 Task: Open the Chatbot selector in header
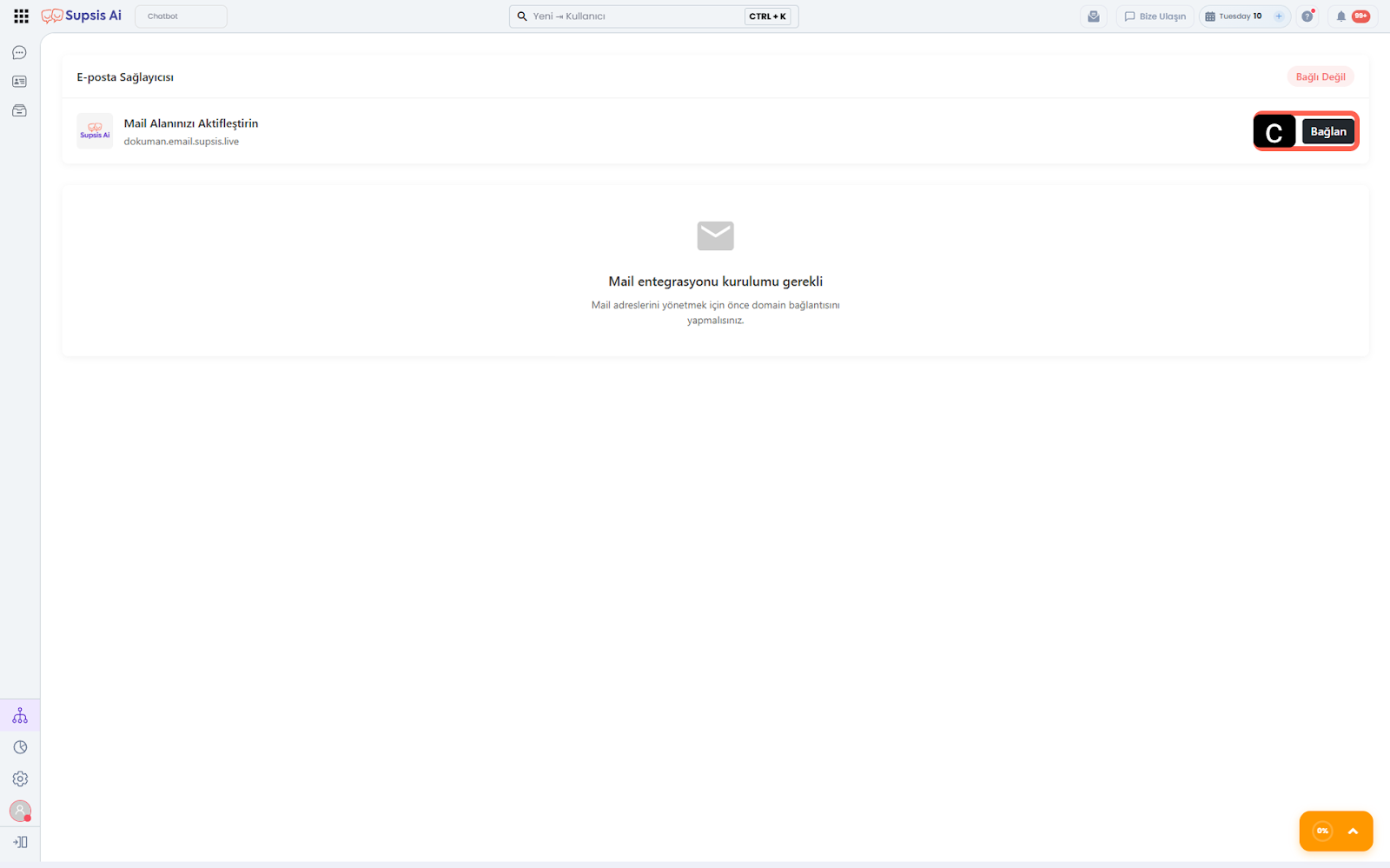click(181, 17)
